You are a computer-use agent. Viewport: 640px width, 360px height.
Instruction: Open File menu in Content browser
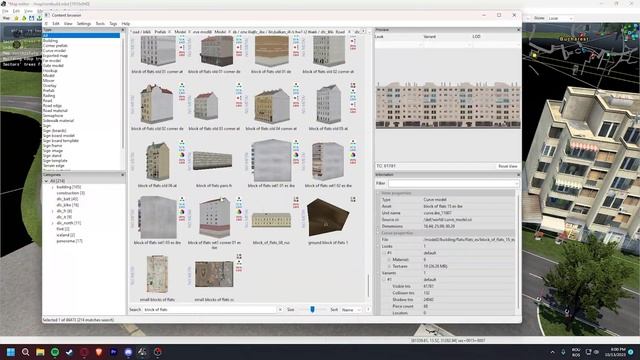46,24
